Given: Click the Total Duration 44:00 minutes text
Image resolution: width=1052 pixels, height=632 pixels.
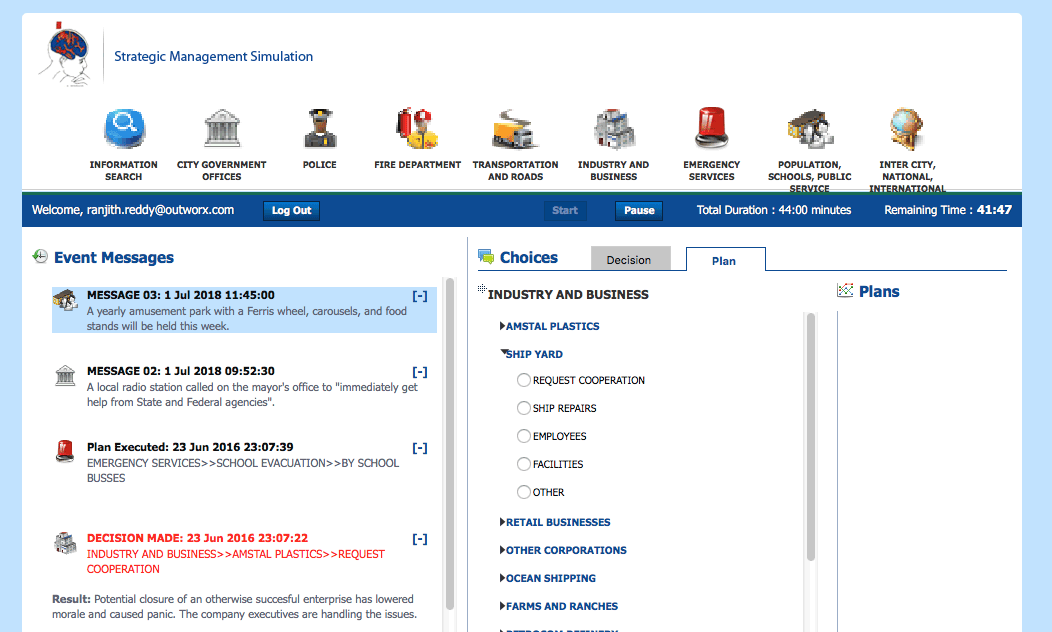Looking at the screenshot, I should pyautogui.click(x=774, y=210).
